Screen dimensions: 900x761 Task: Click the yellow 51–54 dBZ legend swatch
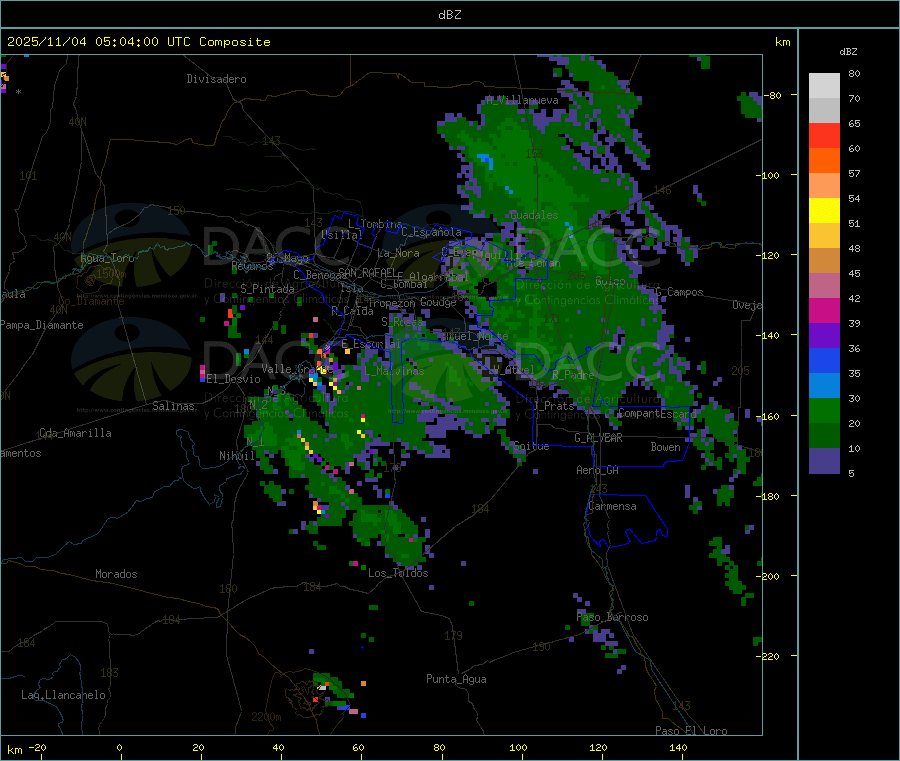pyautogui.click(x=824, y=211)
